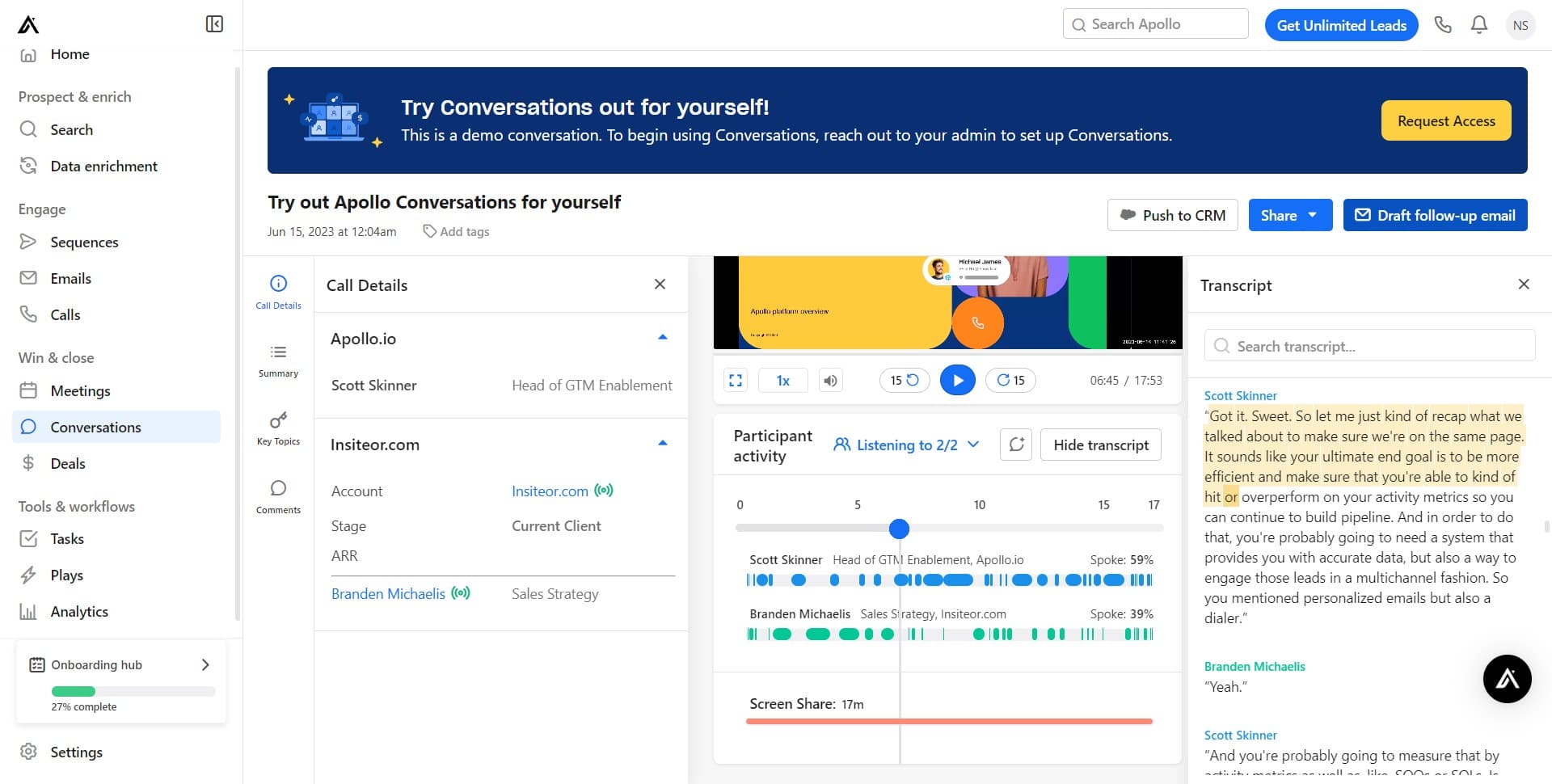
Task: Expand the Listening to 2/2 selector
Action: coord(905,445)
